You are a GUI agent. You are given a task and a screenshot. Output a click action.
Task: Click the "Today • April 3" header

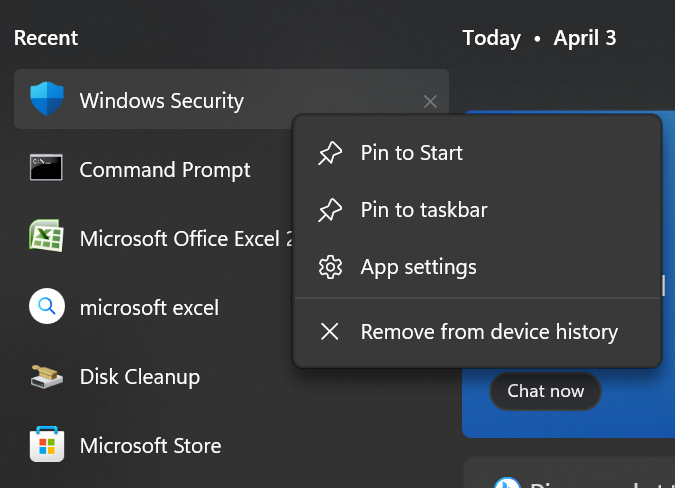coord(539,38)
